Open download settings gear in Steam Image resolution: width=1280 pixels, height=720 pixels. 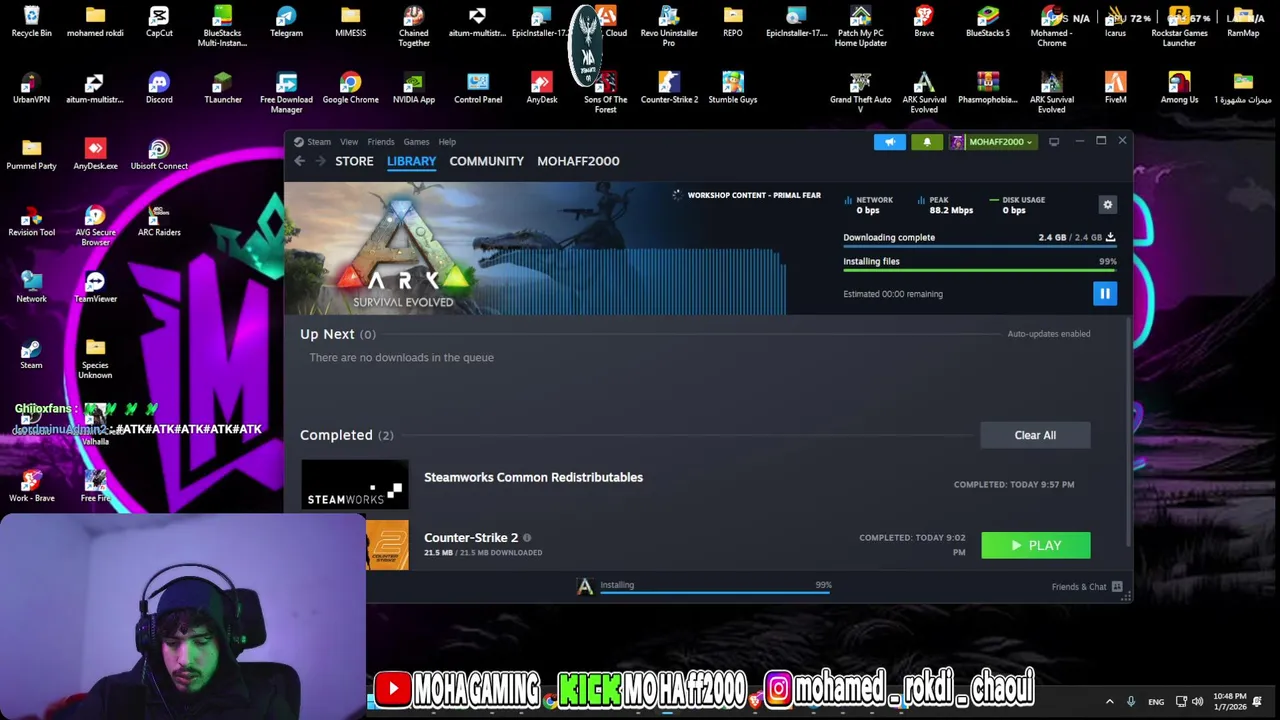pos(1107,204)
